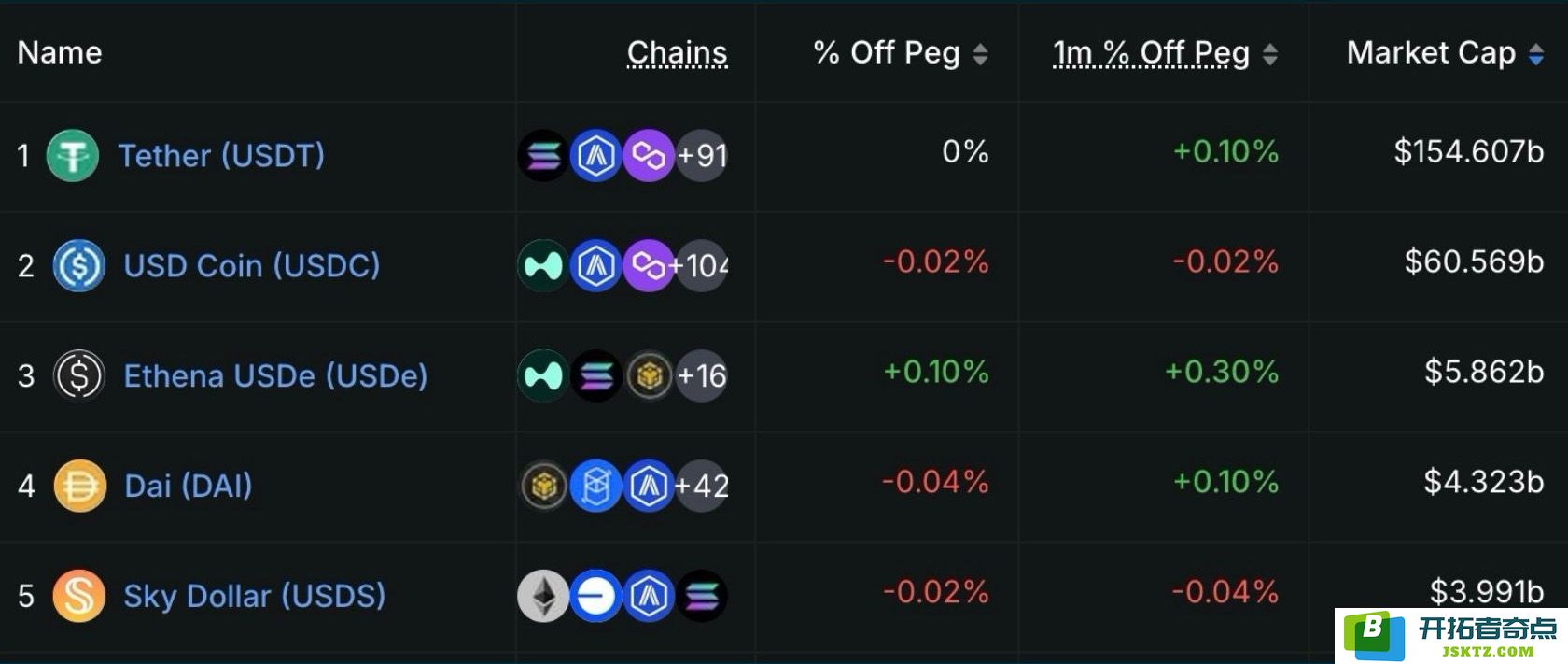Click Polygon chain icon in USD Coin row
Image resolution: width=1568 pixels, height=664 pixels.
click(x=649, y=265)
